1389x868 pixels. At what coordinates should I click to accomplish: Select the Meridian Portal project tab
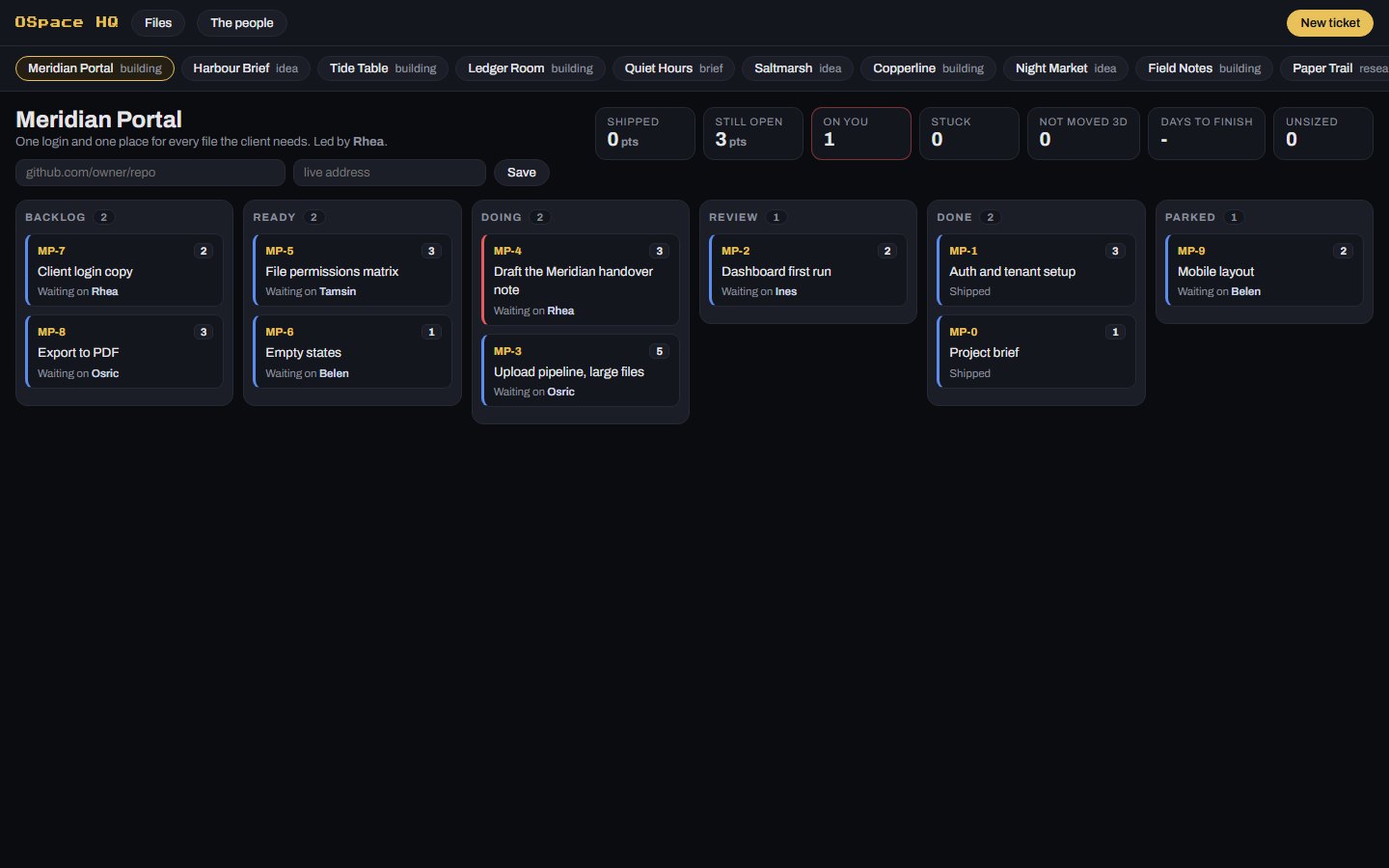click(95, 68)
